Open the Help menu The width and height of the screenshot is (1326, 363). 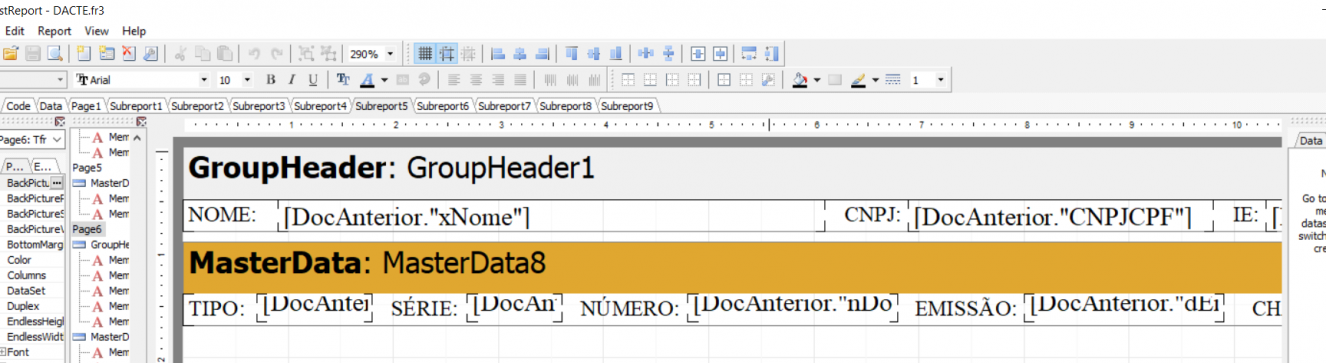pos(134,31)
